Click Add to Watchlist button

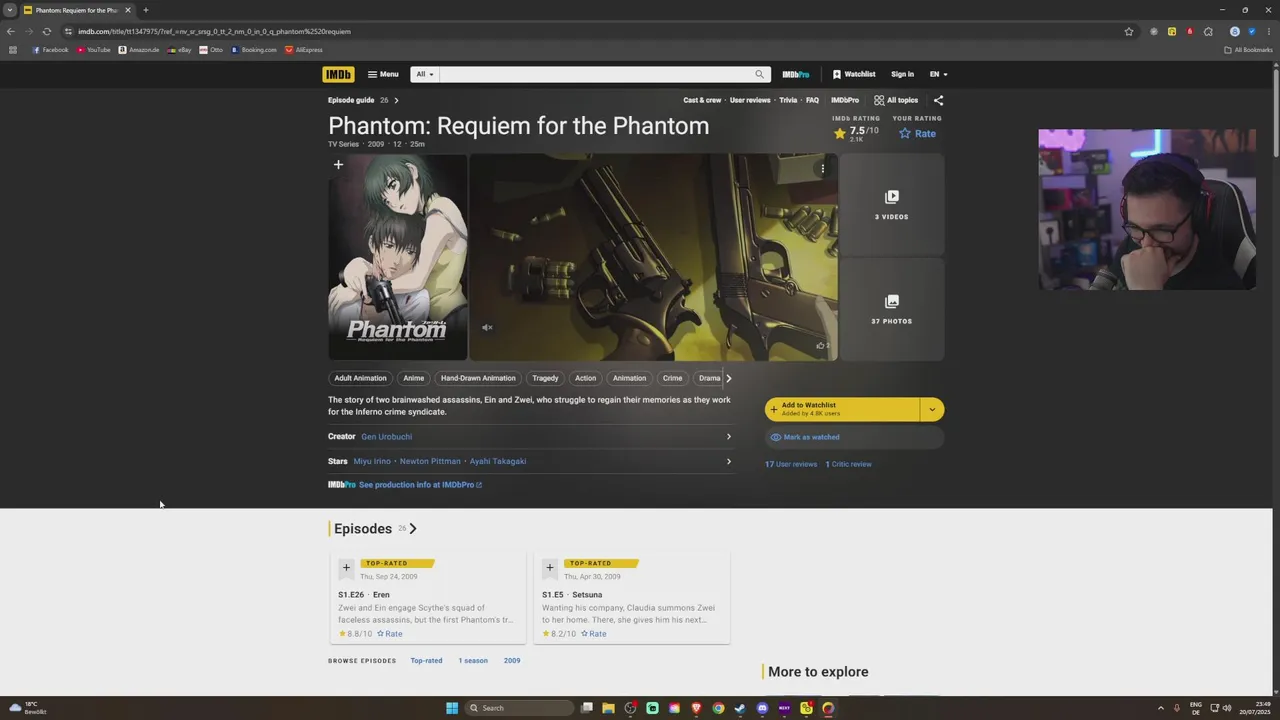pos(842,409)
